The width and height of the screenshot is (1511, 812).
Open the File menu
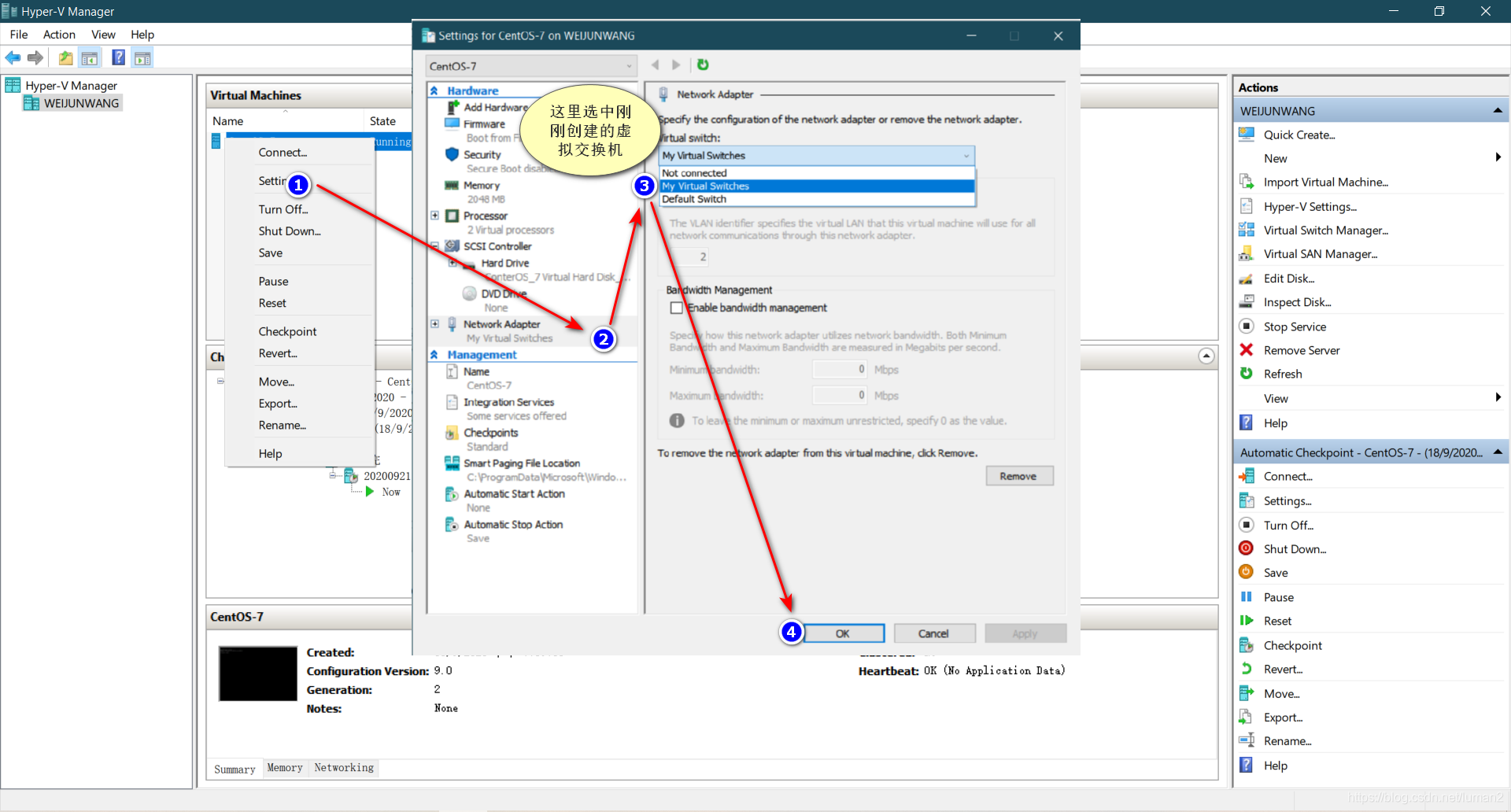click(19, 35)
